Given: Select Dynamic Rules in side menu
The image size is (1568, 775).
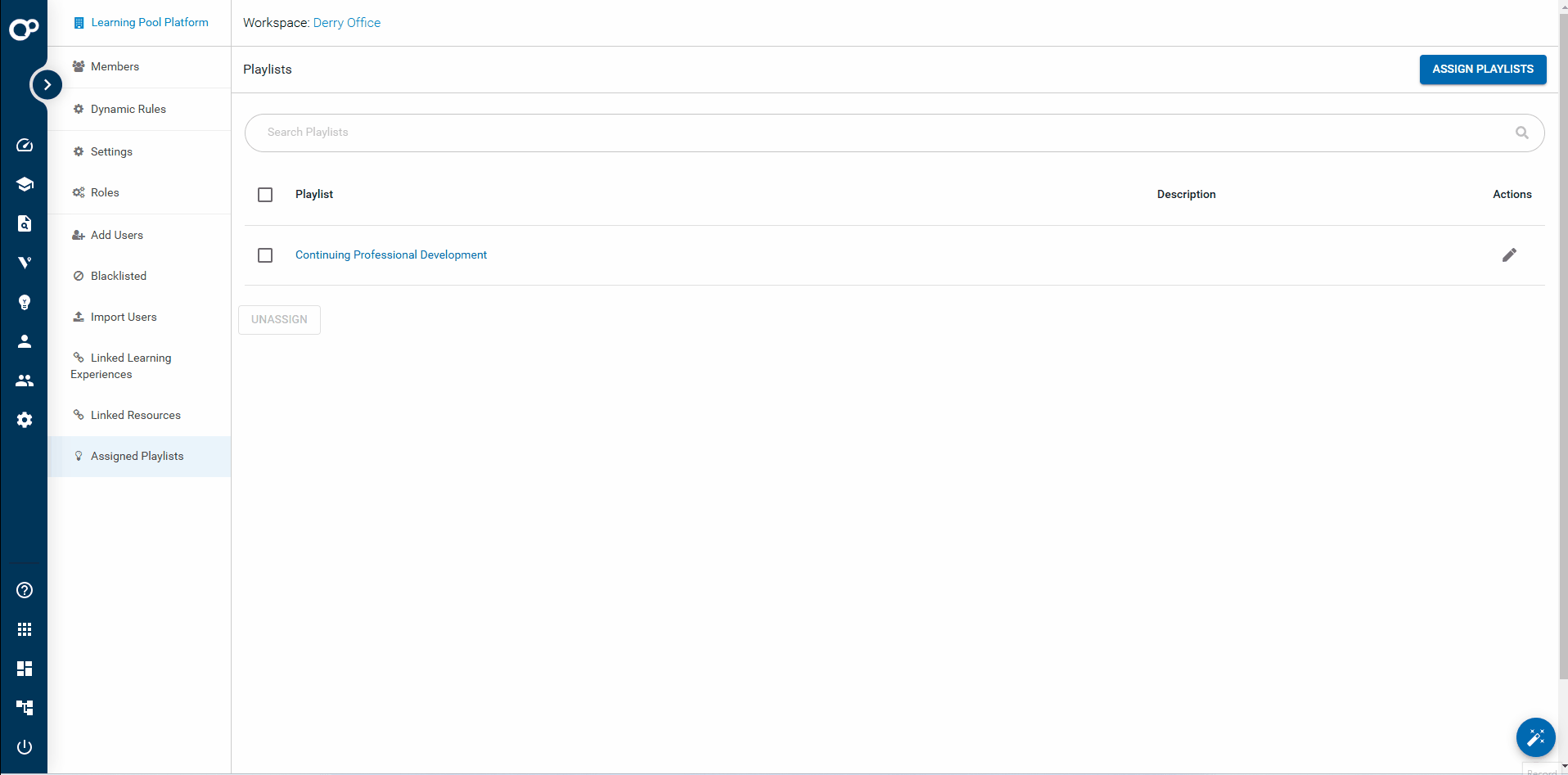Looking at the screenshot, I should click(x=128, y=109).
